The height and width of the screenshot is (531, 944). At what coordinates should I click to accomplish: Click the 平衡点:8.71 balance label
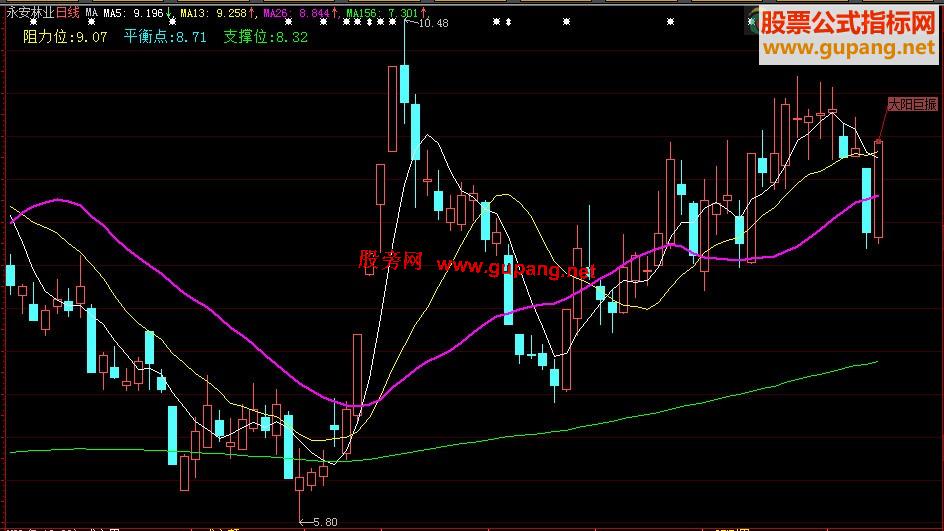[x=165, y=37]
